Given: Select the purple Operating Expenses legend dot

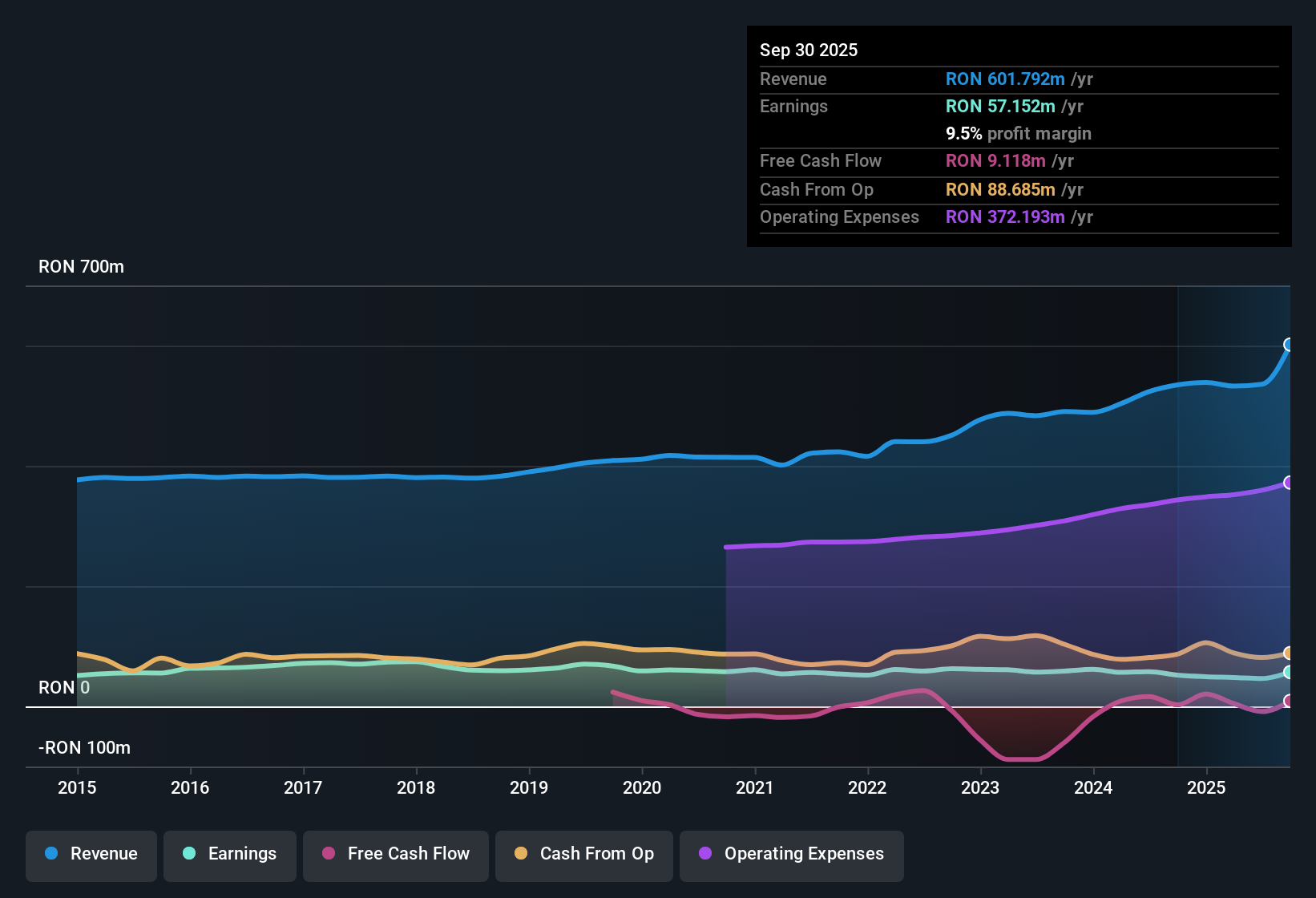Looking at the screenshot, I should (704, 854).
